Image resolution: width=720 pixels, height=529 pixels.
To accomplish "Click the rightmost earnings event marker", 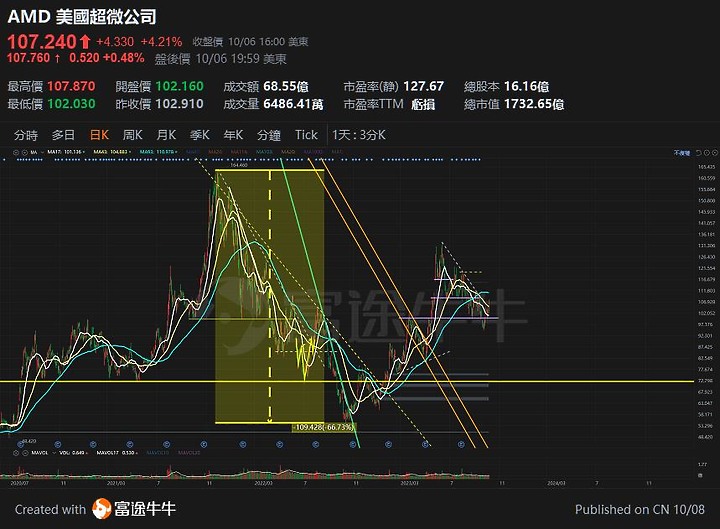I will pos(461,444).
